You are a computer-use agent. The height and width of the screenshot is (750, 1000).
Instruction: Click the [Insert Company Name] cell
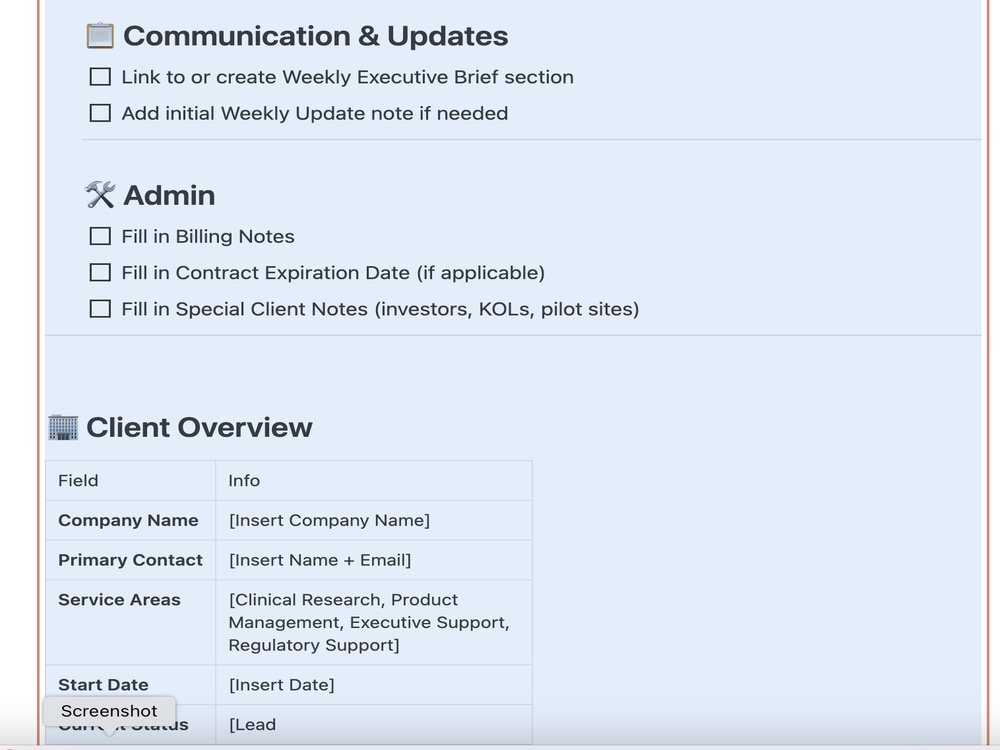click(x=374, y=520)
